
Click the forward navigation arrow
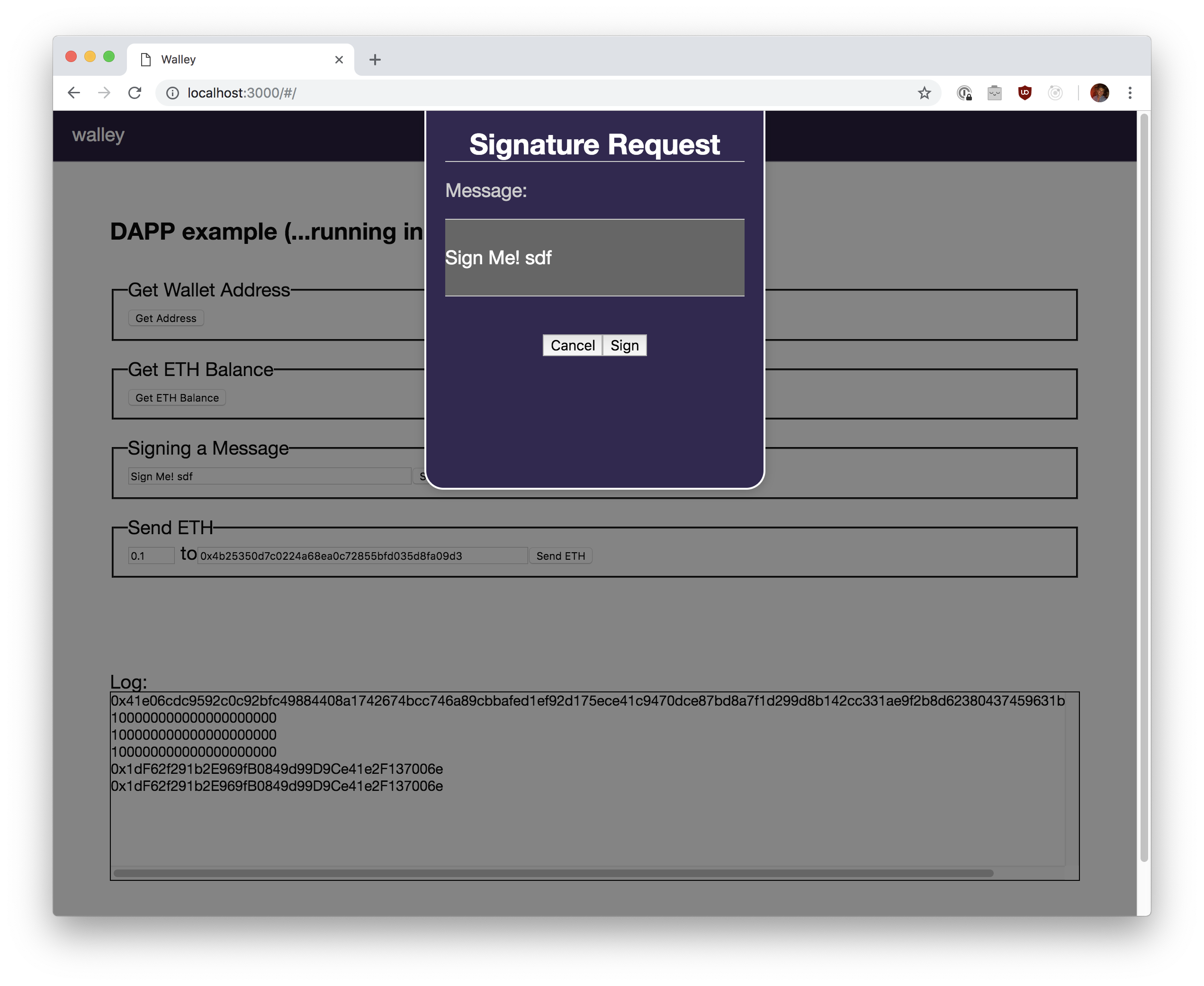pyautogui.click(x=104, y=92)
